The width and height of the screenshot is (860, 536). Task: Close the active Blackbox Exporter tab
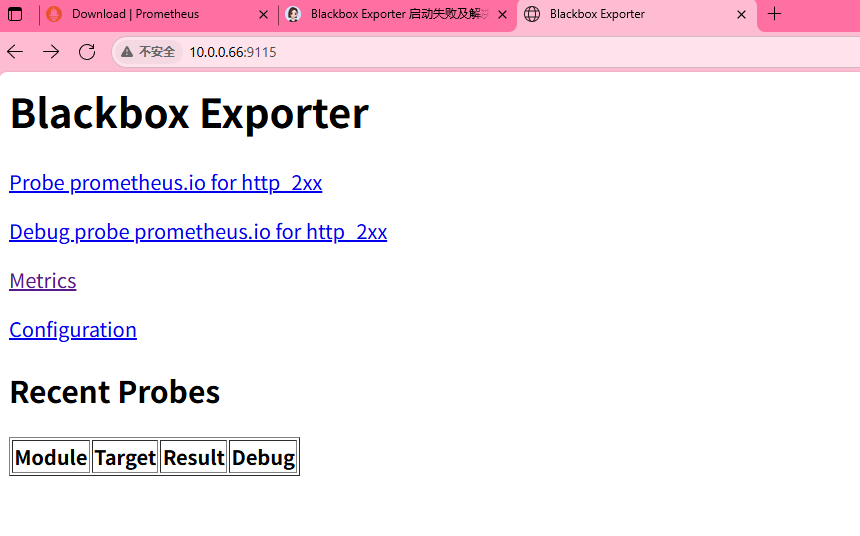[x=741, y=14]
